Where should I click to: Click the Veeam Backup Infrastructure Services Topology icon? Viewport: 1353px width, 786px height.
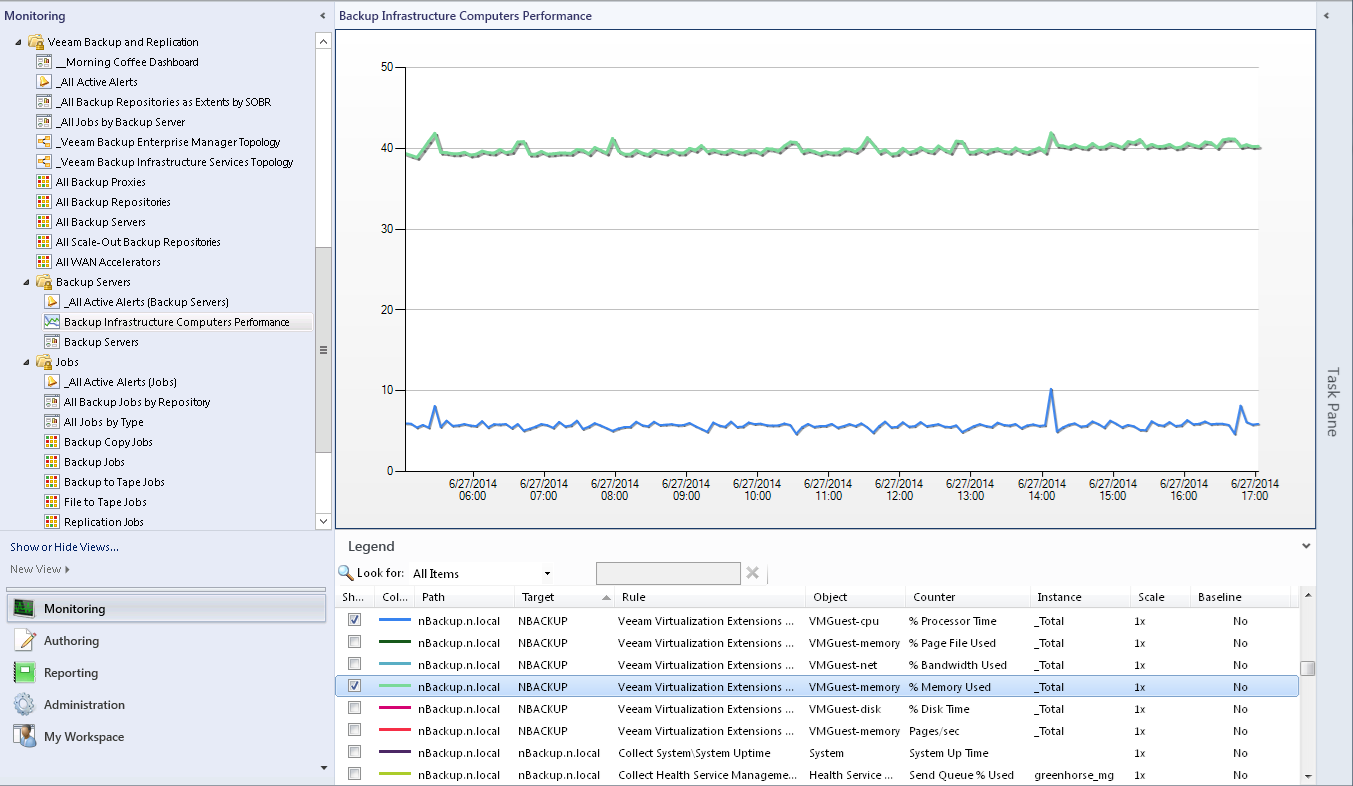tap(44, 162)
